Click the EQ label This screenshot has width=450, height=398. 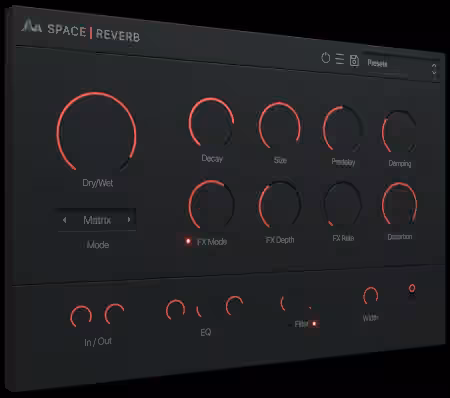coord(206,332)
